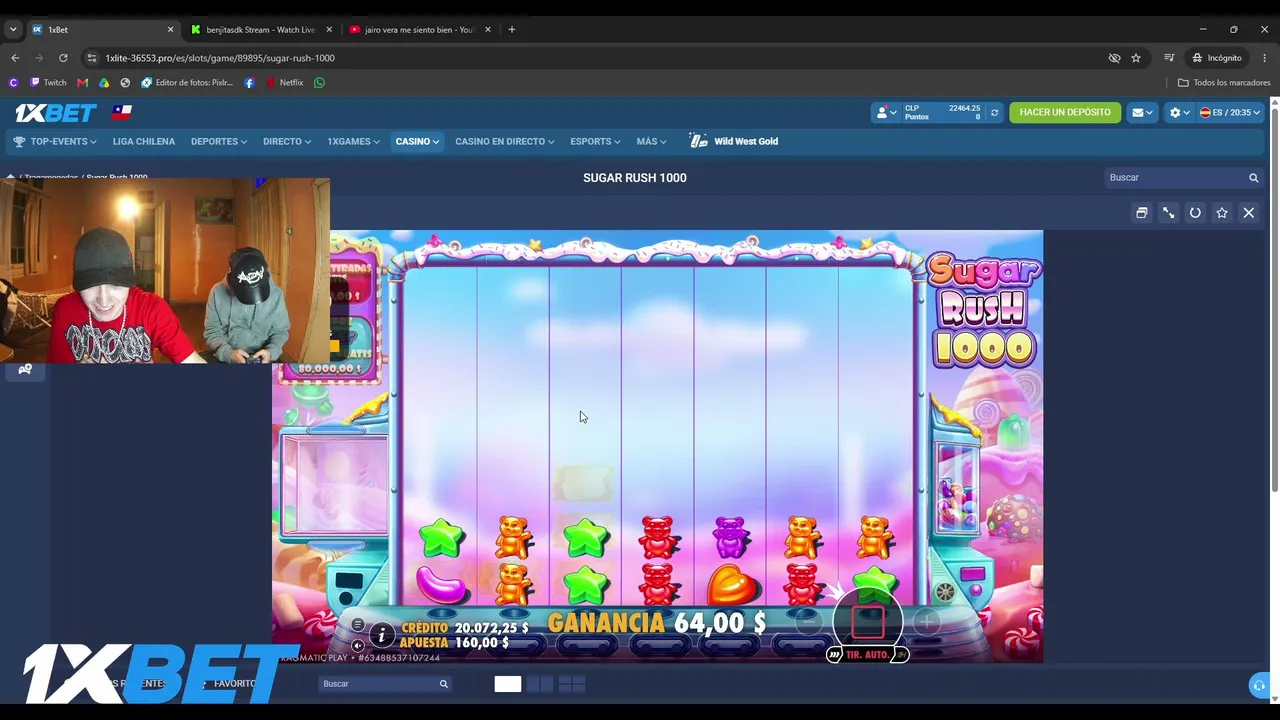1280x720 pixels.
Task: Mute the slot game sound
Action: point(357,646)
